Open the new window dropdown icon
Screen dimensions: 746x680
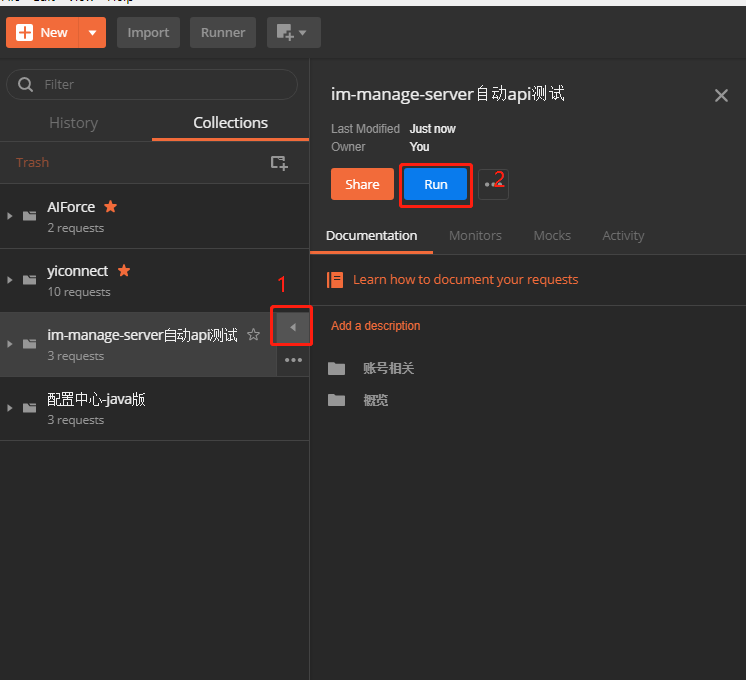coord(294,32)
